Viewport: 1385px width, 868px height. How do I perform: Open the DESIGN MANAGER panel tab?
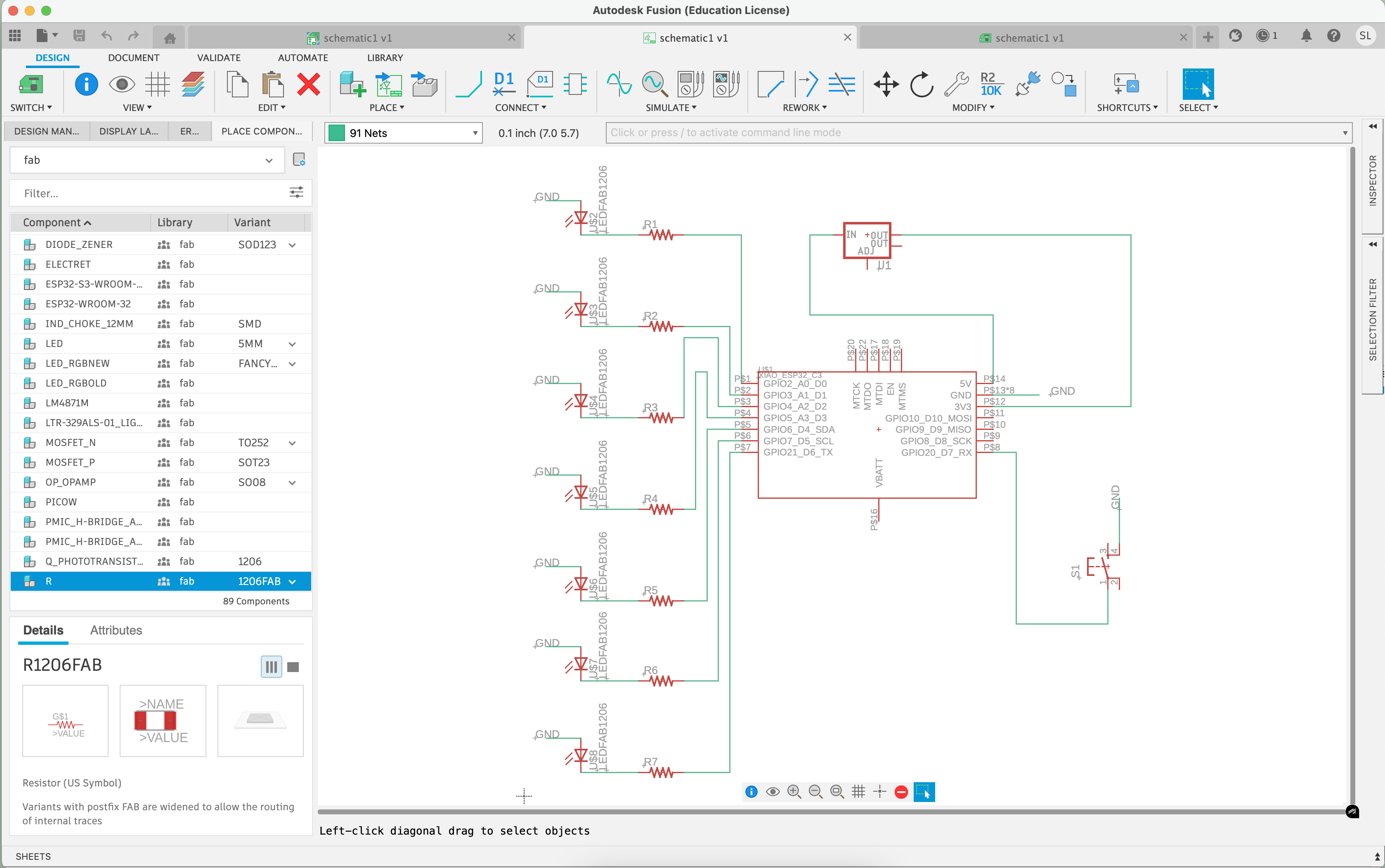tap(47, 131)
